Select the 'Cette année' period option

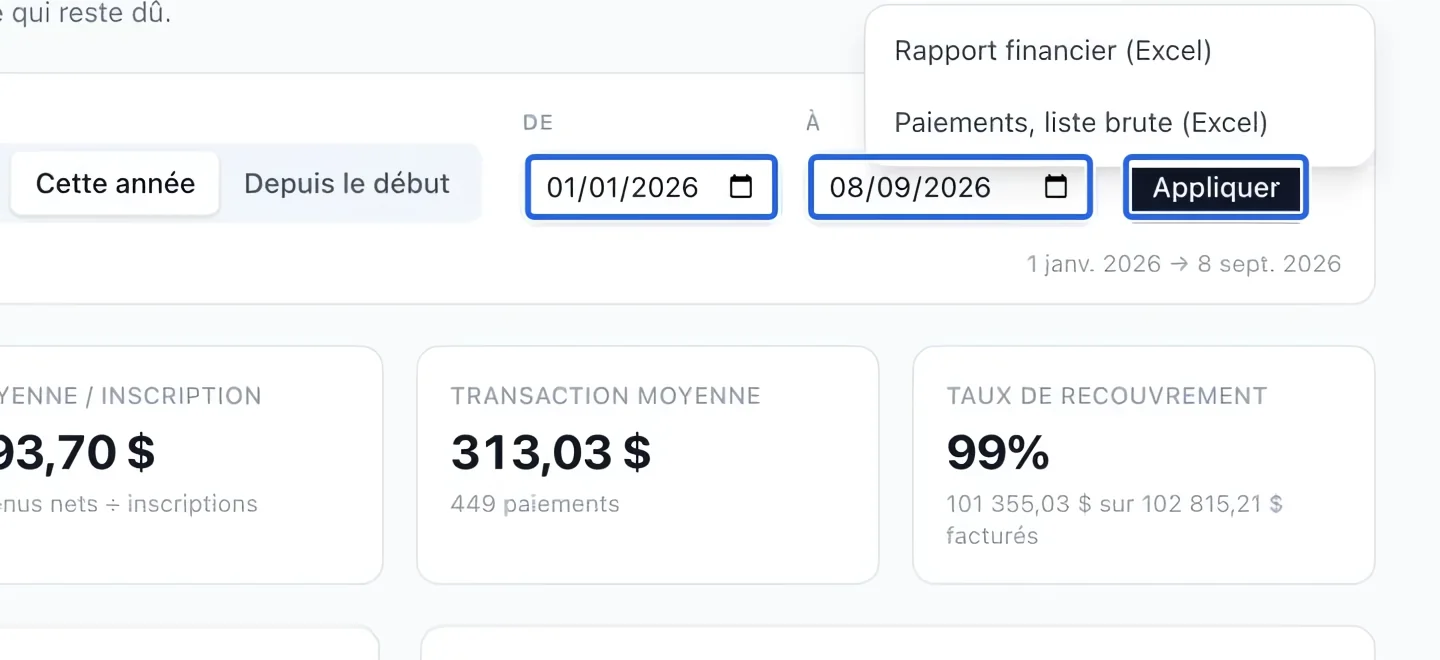tap(115, 184)
